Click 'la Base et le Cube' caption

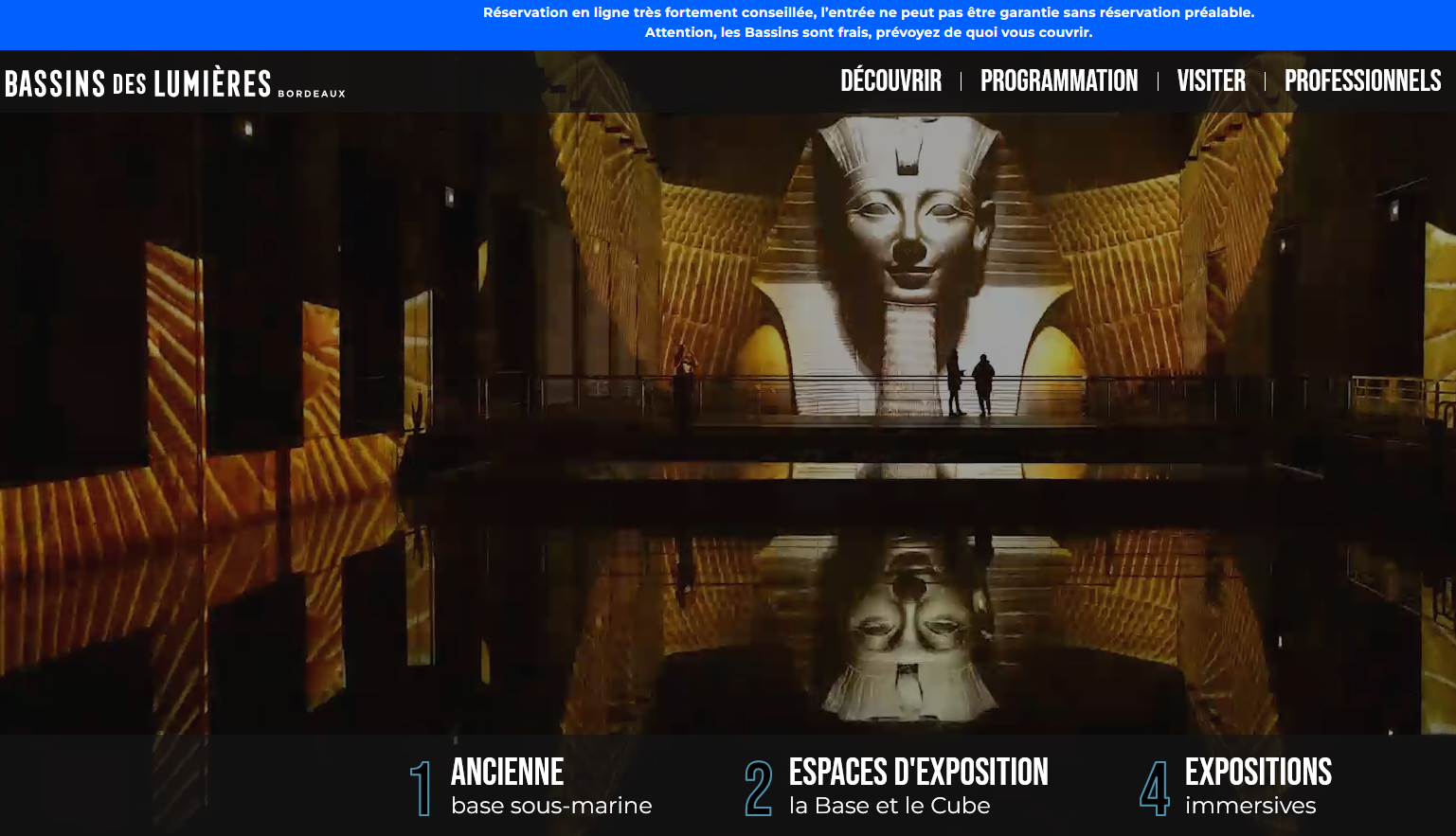pos(890,806)
